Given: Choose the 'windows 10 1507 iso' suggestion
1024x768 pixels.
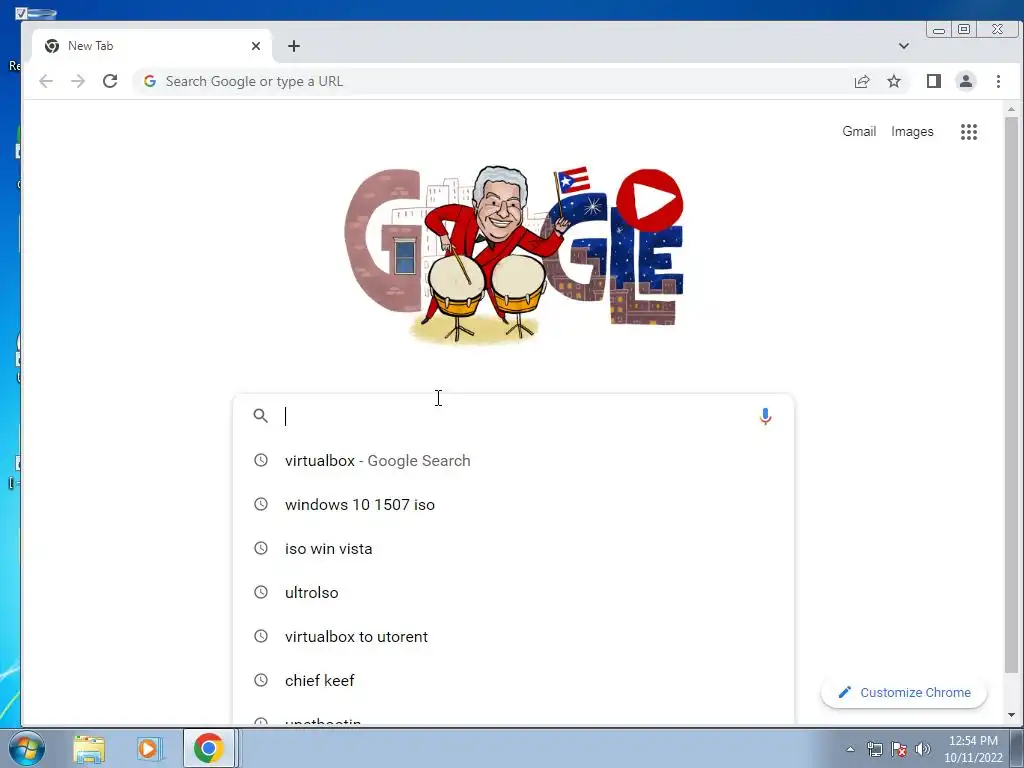Looking at the screenshot, I should coord(513,505).
